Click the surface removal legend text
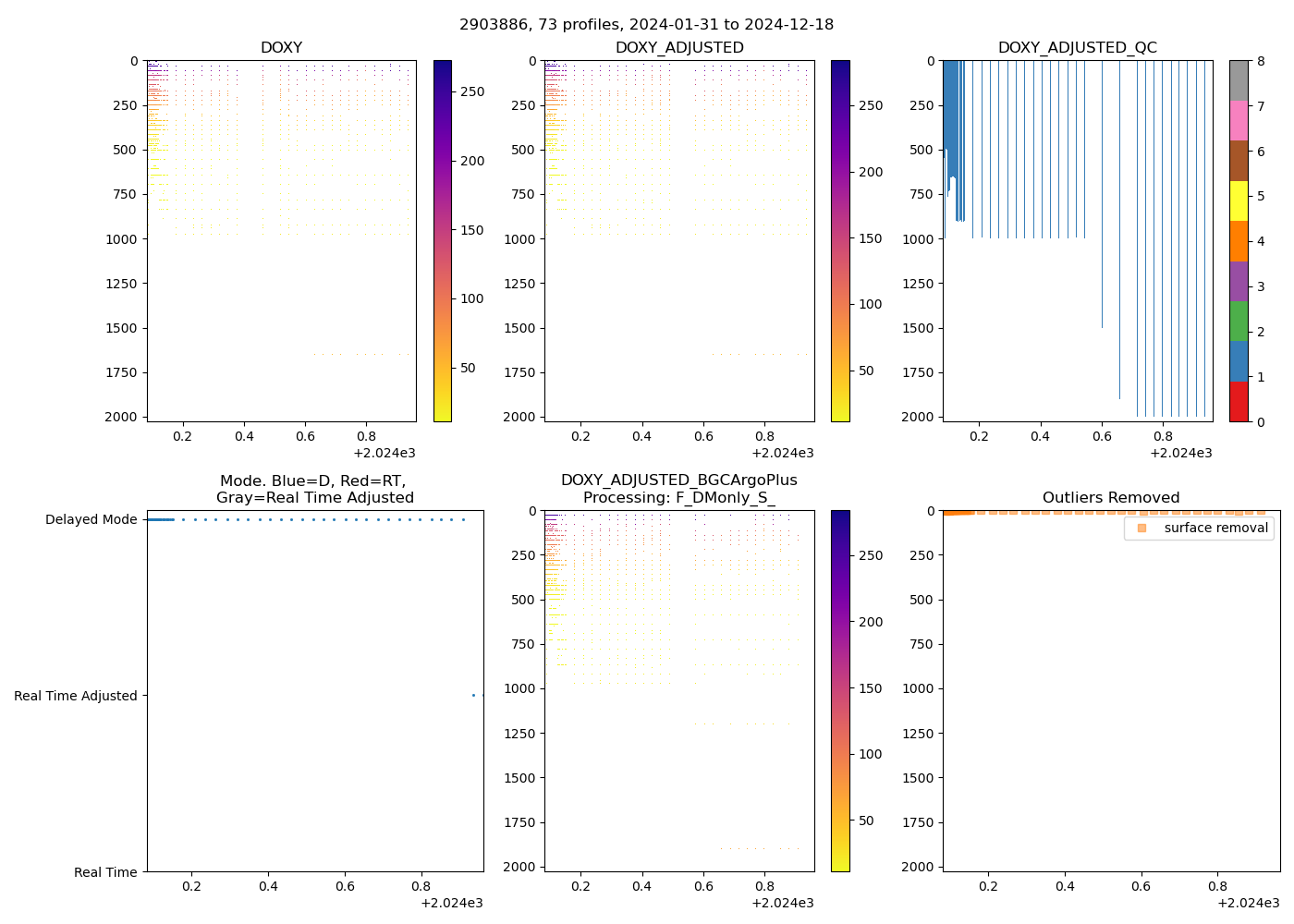This screenshot has width=1294, height=924. (1215, 529)
